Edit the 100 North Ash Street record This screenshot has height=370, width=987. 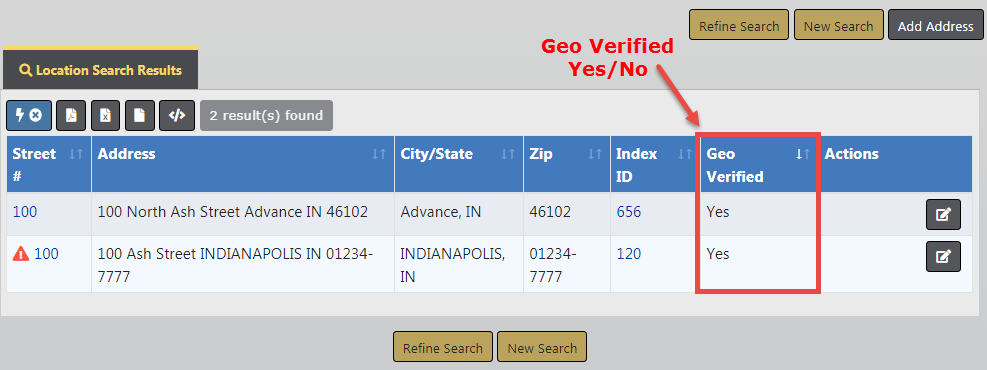(943, 215)
